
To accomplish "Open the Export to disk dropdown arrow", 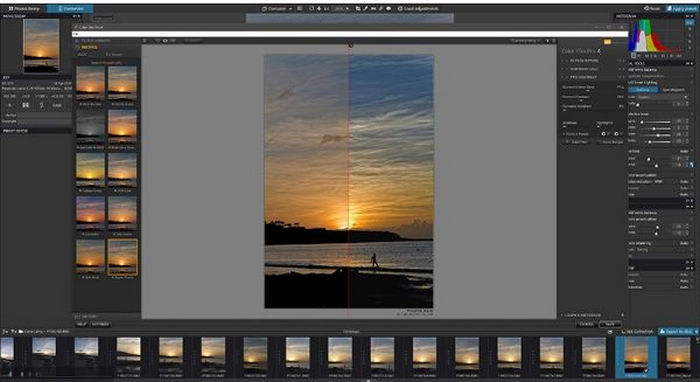I will (x=696, y=332).
